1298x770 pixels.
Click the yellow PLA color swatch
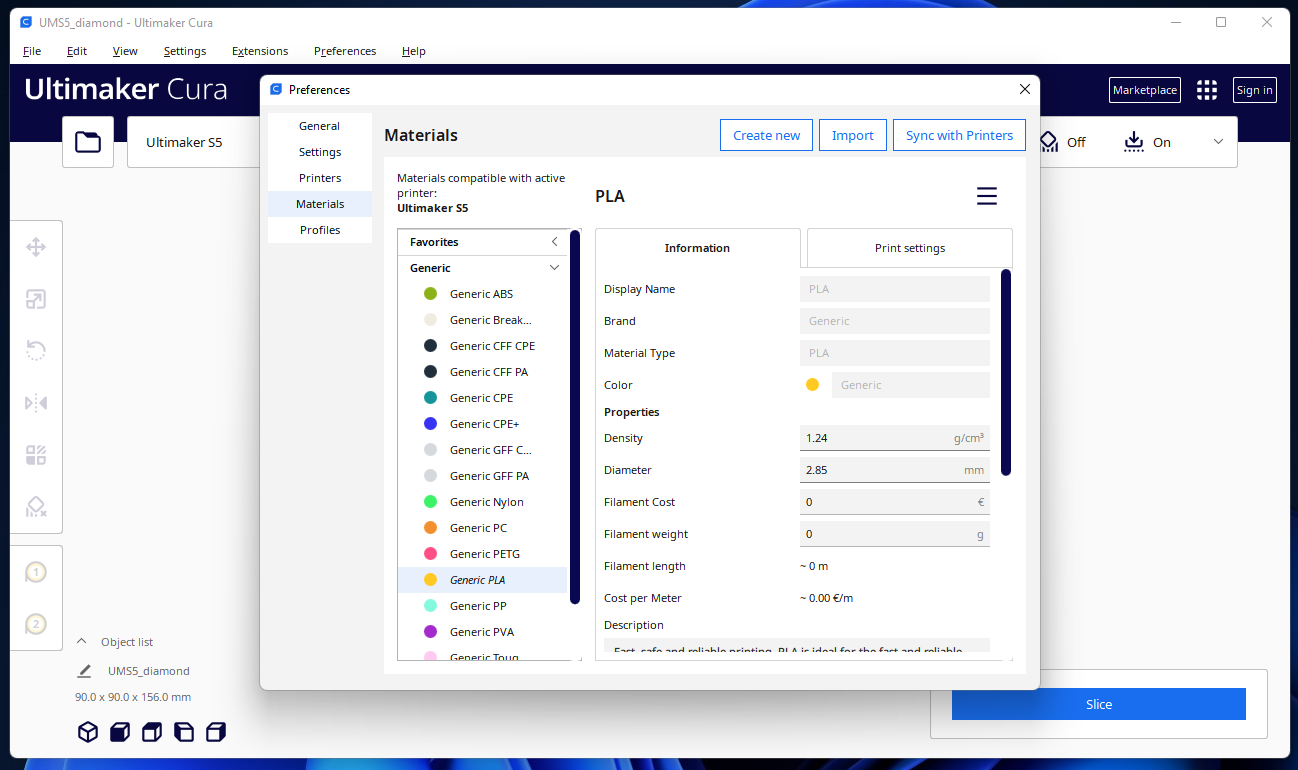pyautogui.click(x=812, y=385)
